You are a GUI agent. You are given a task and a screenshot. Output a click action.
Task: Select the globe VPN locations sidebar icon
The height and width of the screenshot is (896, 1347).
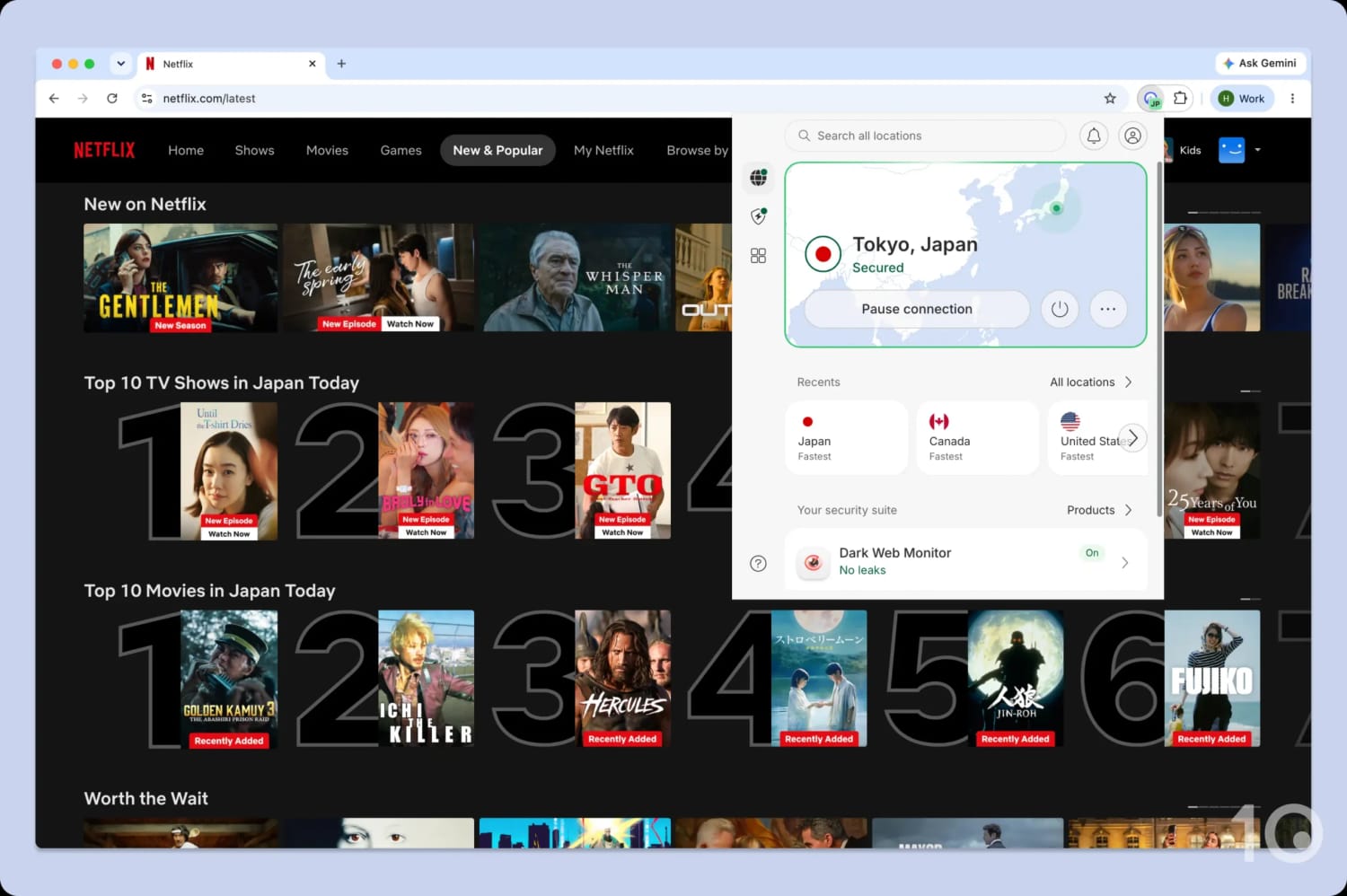click(x=758, y=177)
